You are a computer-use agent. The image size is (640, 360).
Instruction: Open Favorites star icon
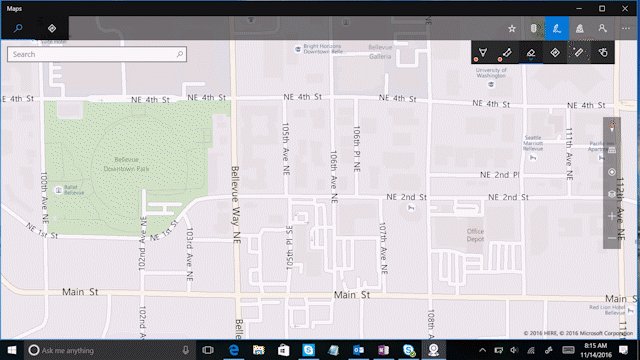pyautogui.click(x=512, y=29)
